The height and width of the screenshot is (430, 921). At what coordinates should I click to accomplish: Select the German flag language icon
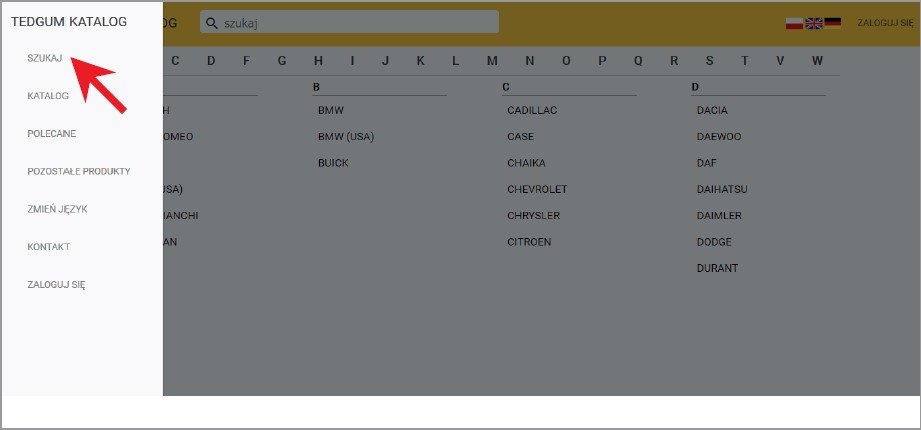(x=832, y=23)
